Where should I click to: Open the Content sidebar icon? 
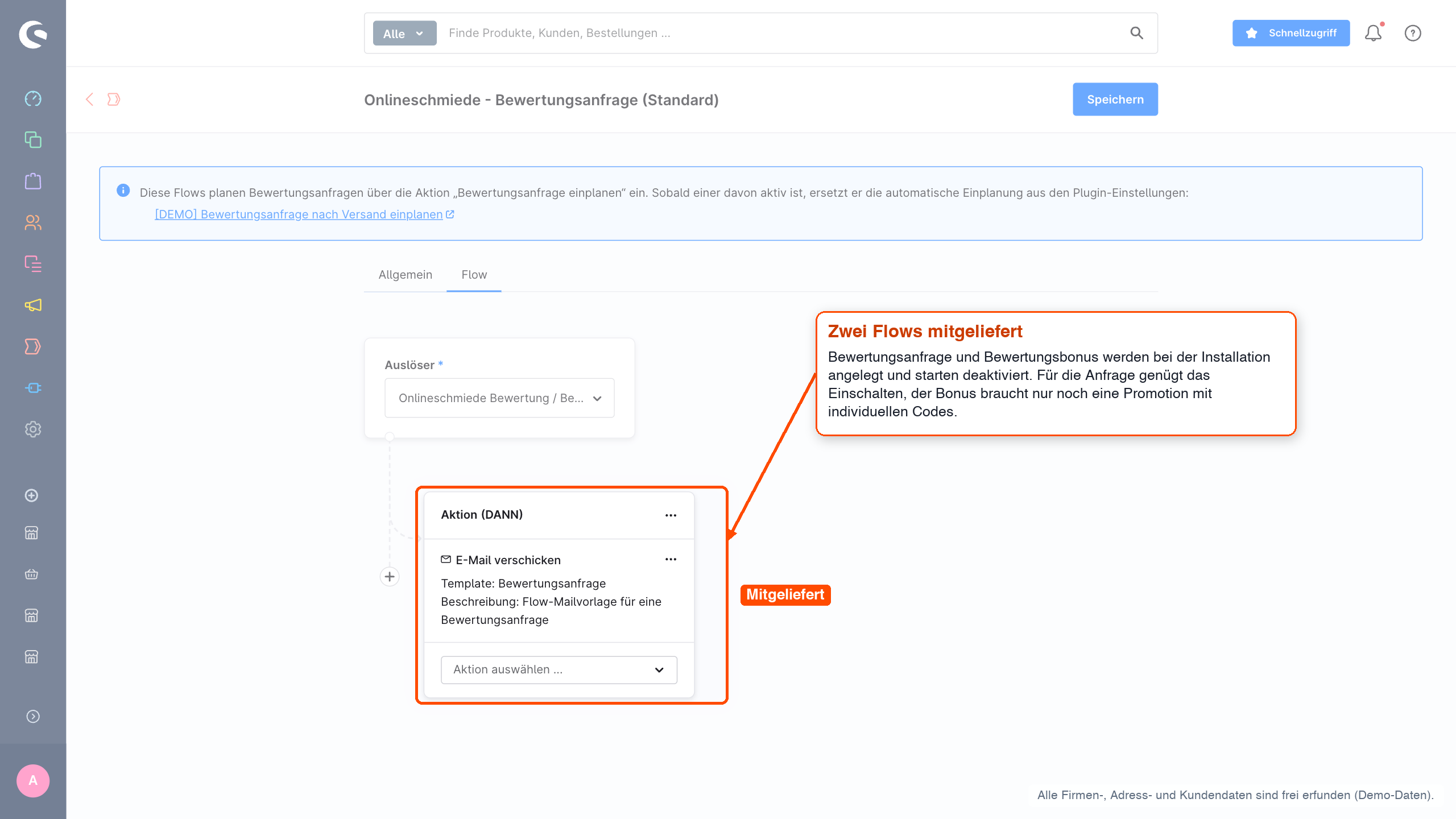click(33, 264)
